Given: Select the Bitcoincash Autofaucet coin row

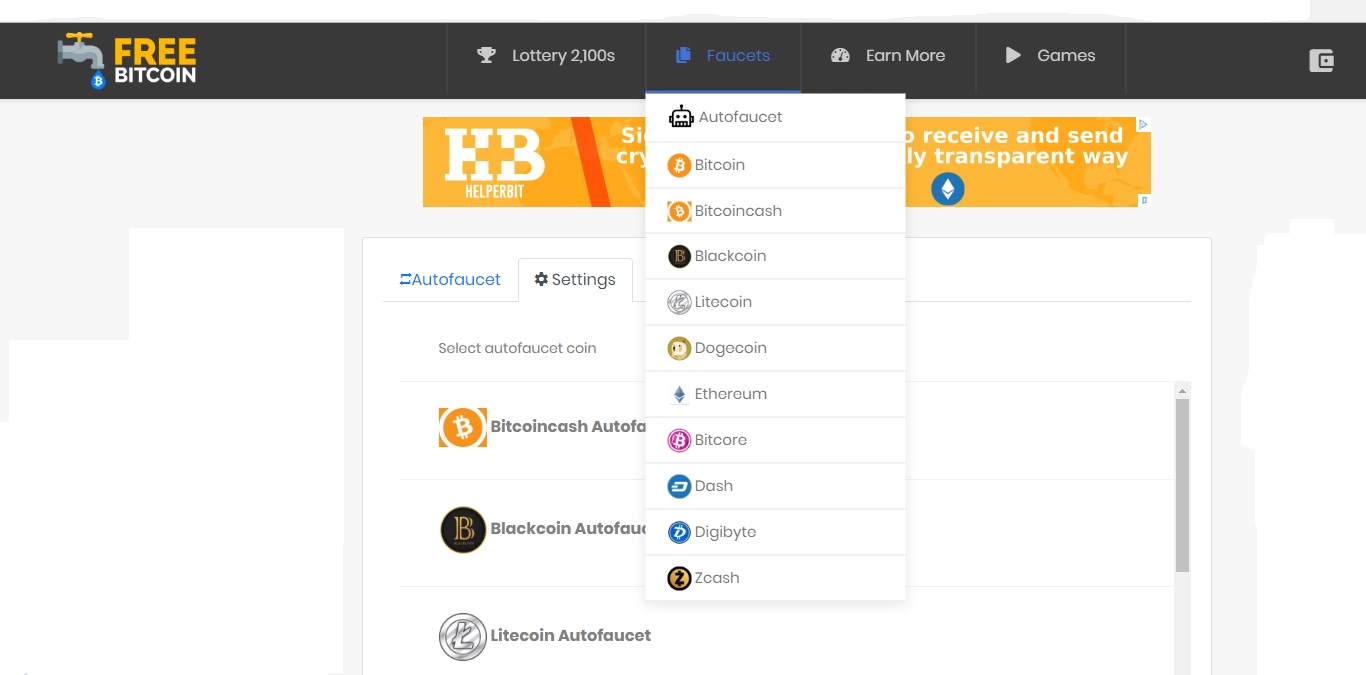Looking at the screenshot, I should (787, 428).
